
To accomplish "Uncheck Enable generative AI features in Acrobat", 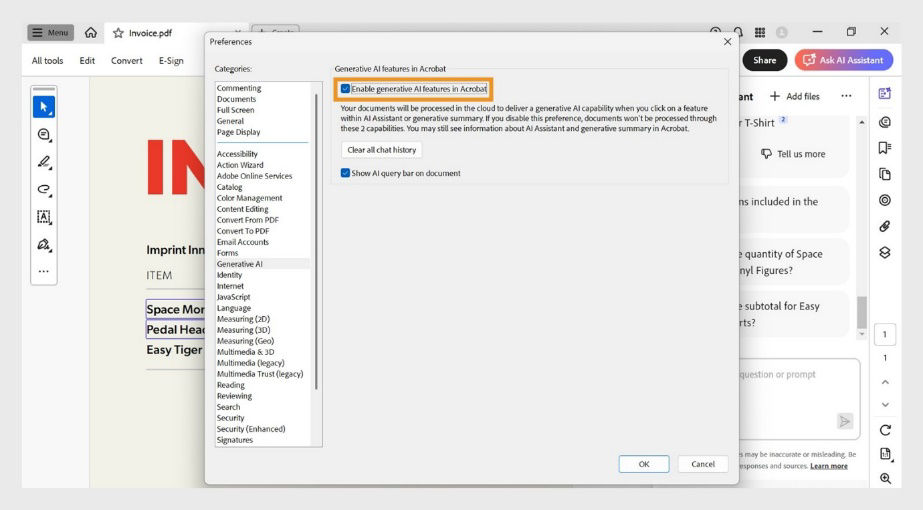I will [x=346, y=89].
